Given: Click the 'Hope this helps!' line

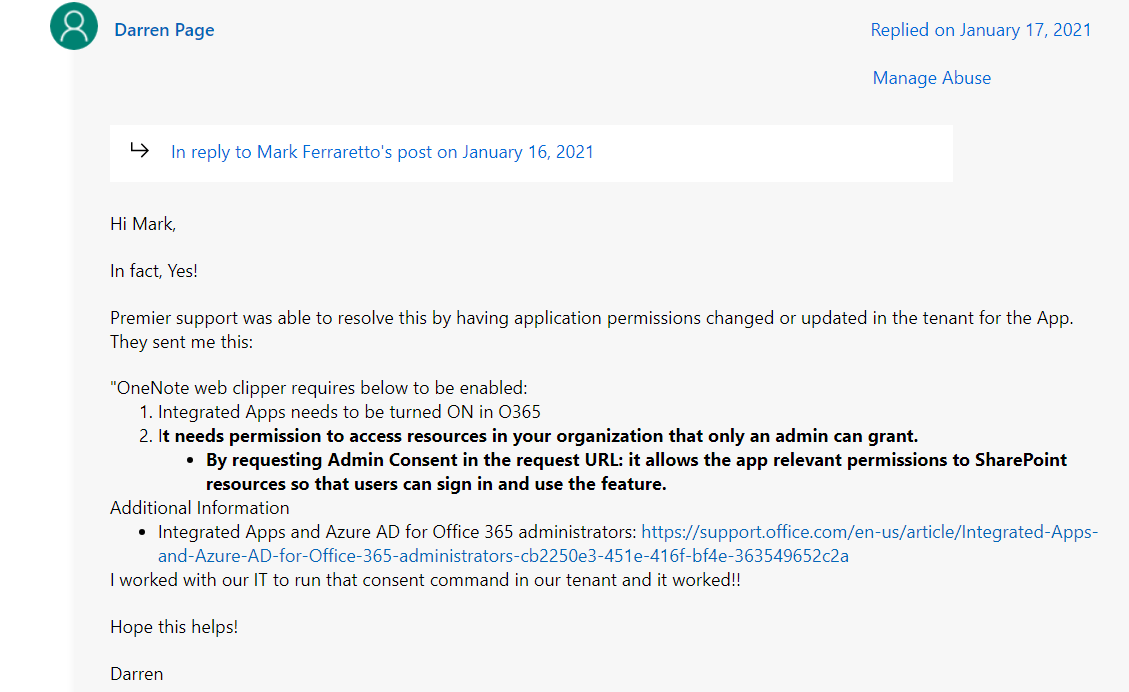Looking at the screenshot, I should (174, 627).
